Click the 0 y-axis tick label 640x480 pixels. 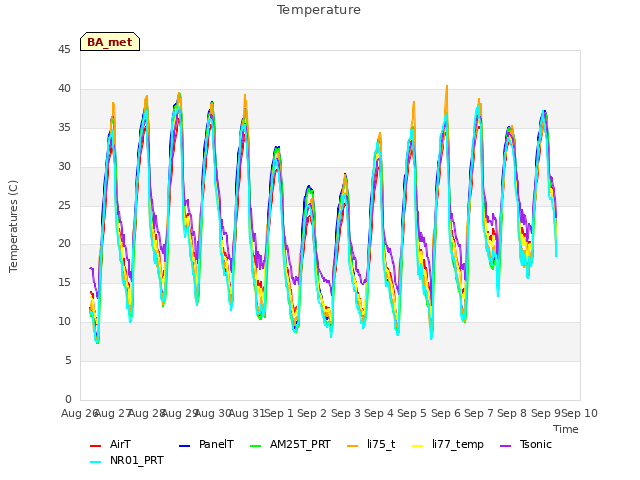click(68, 399)
